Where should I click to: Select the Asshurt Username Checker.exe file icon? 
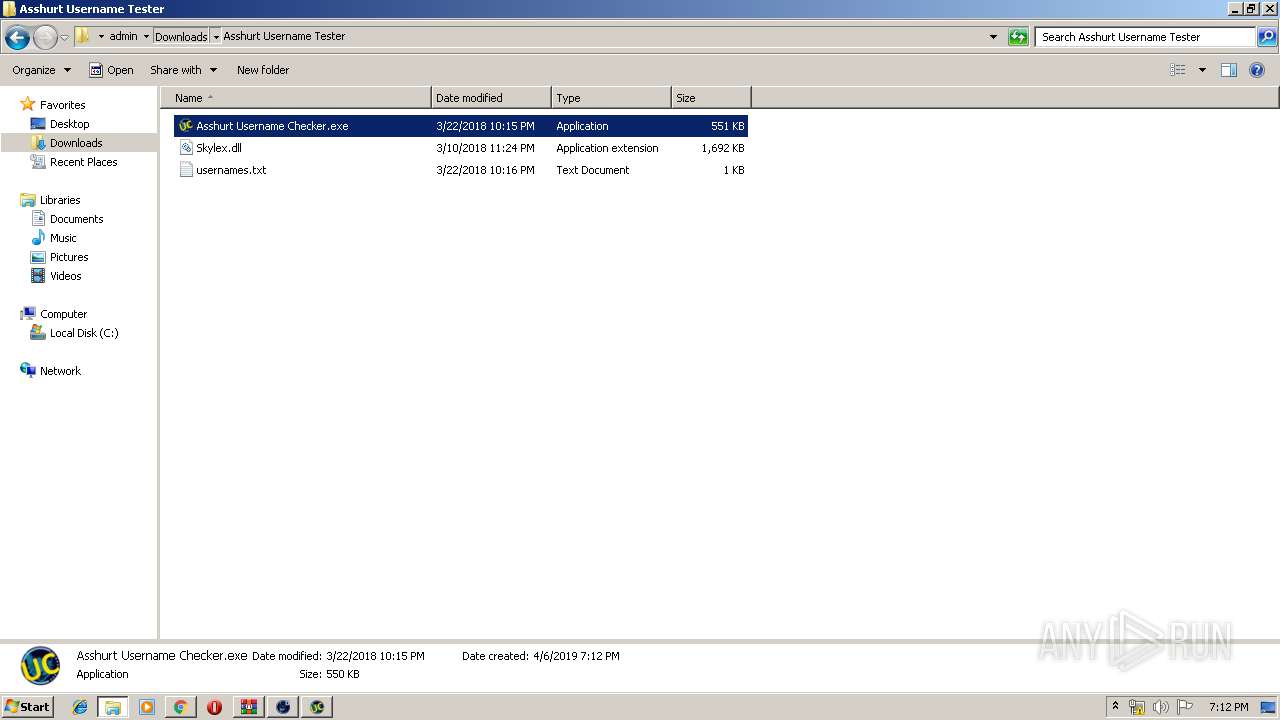tap(185, 126)
